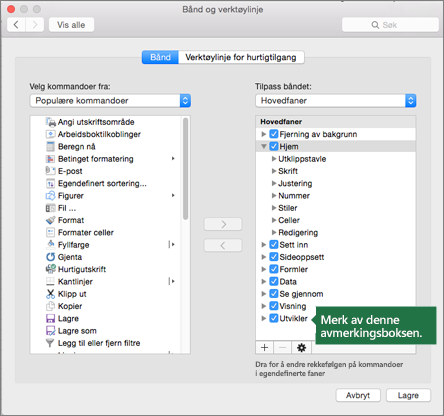Screen dimensions: 444x416
Task: Expand the Justering group
Action: (x=274, y=183)
